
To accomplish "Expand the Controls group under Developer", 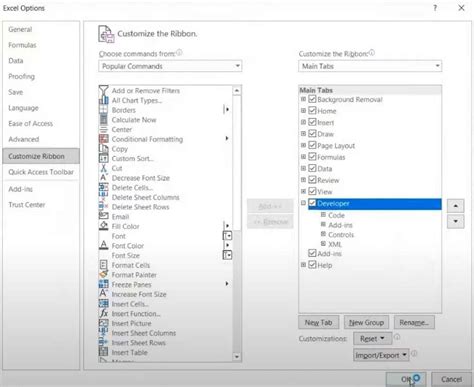I will pyautogui.click(x=323, y=234).
